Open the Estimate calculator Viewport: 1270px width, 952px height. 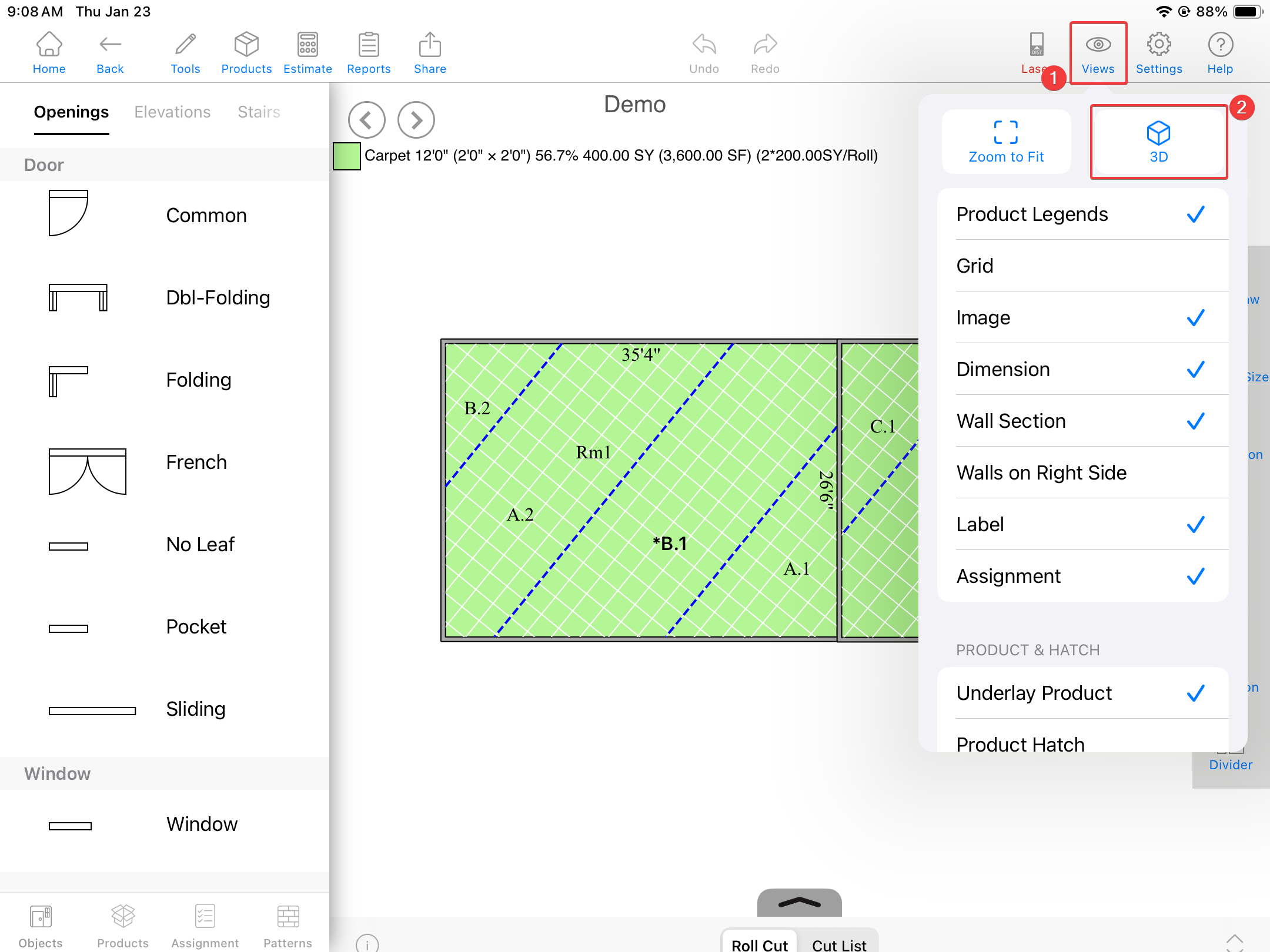tap(308, 53)
